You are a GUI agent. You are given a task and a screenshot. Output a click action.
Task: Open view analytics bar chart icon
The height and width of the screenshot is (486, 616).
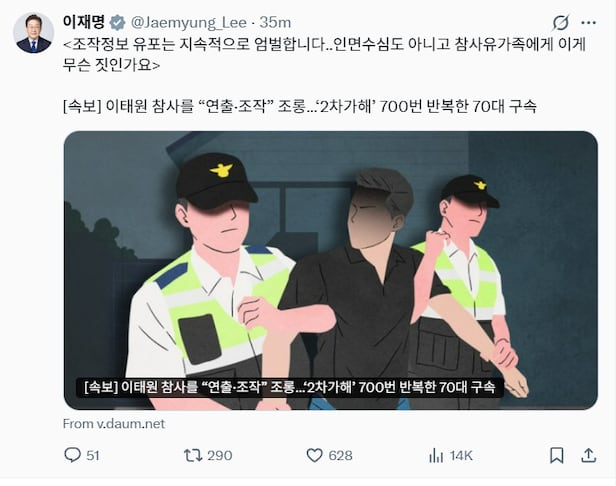click(x=436, y=455)
